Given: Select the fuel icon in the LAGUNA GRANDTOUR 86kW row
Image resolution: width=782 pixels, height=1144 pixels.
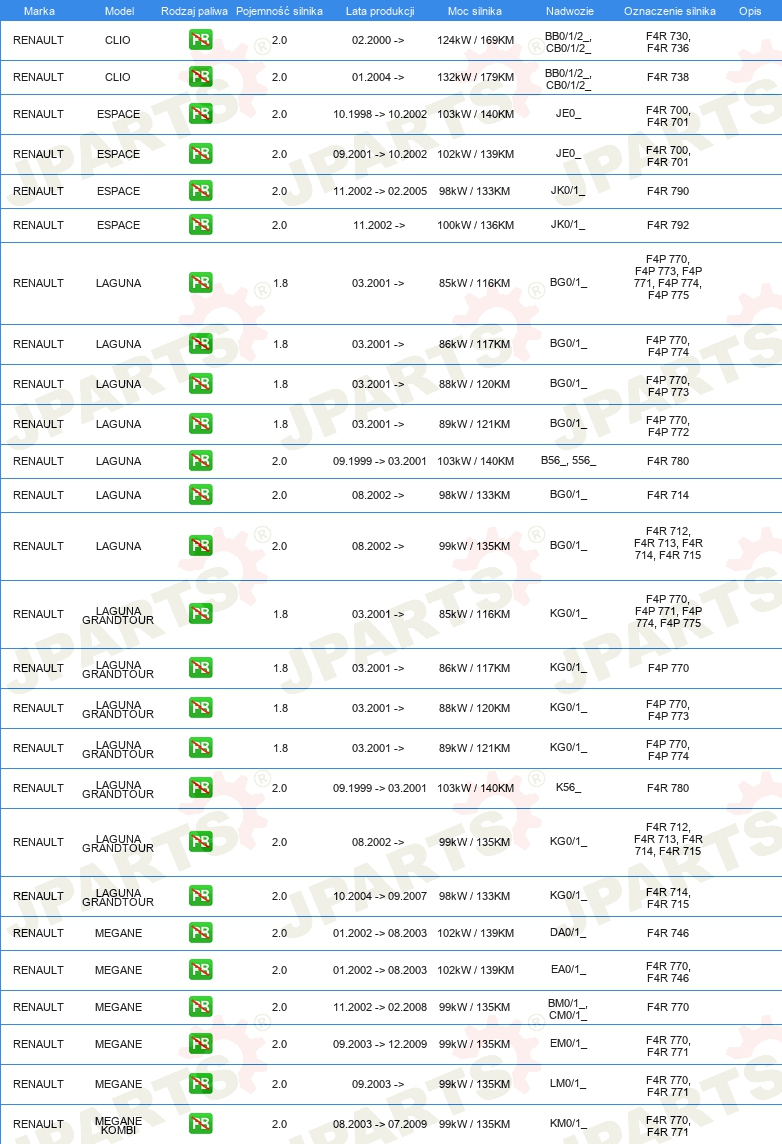Looking at the screenshot, I should tap(201, 668).
